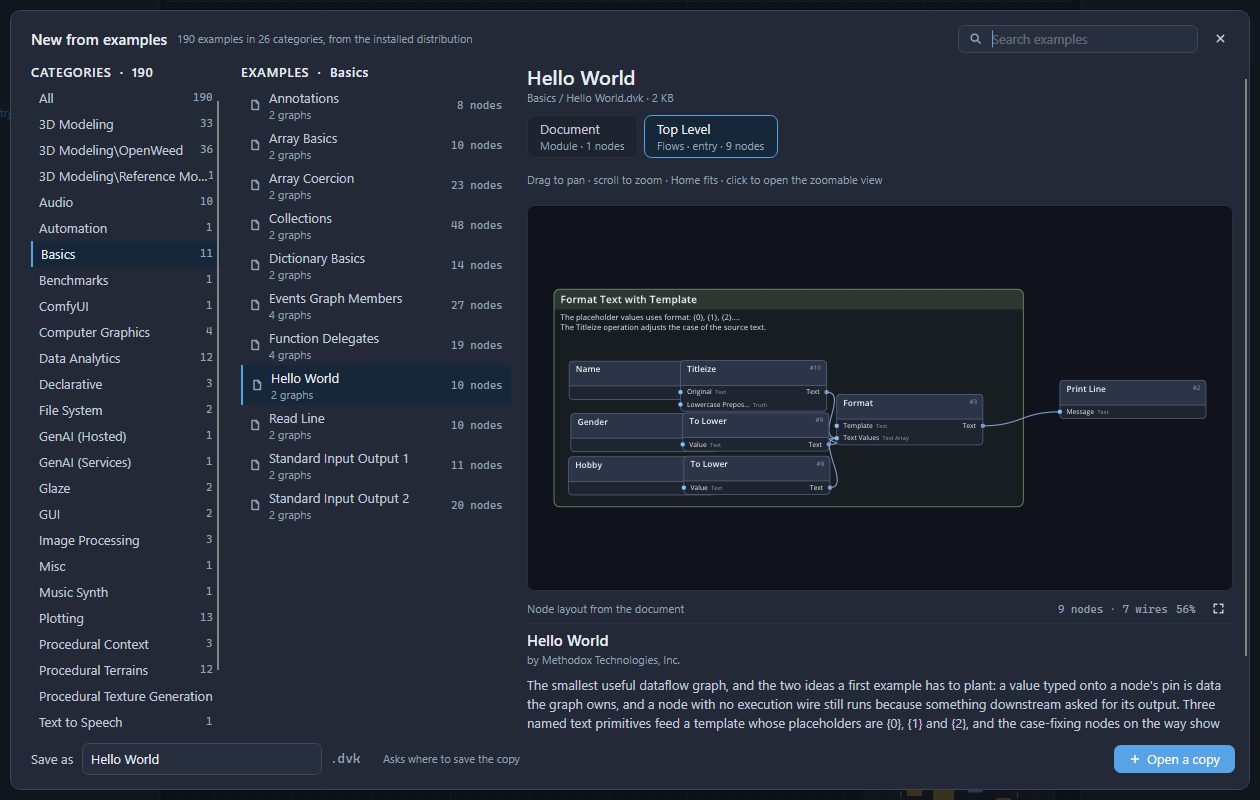Open the Computer Graphics category
The image size is (1260, 800).
pyautogui.click(x=125, y=332)
